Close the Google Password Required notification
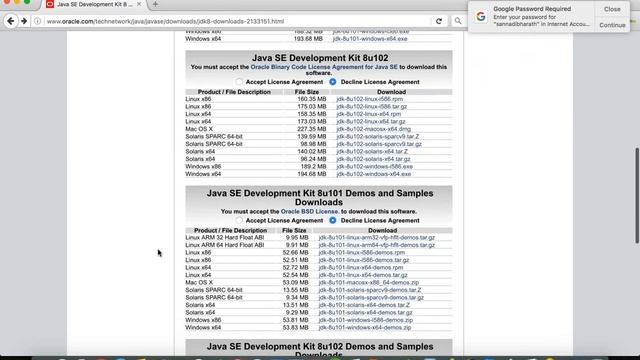Viewport: 640px width, 360px height. pos(612,9)
